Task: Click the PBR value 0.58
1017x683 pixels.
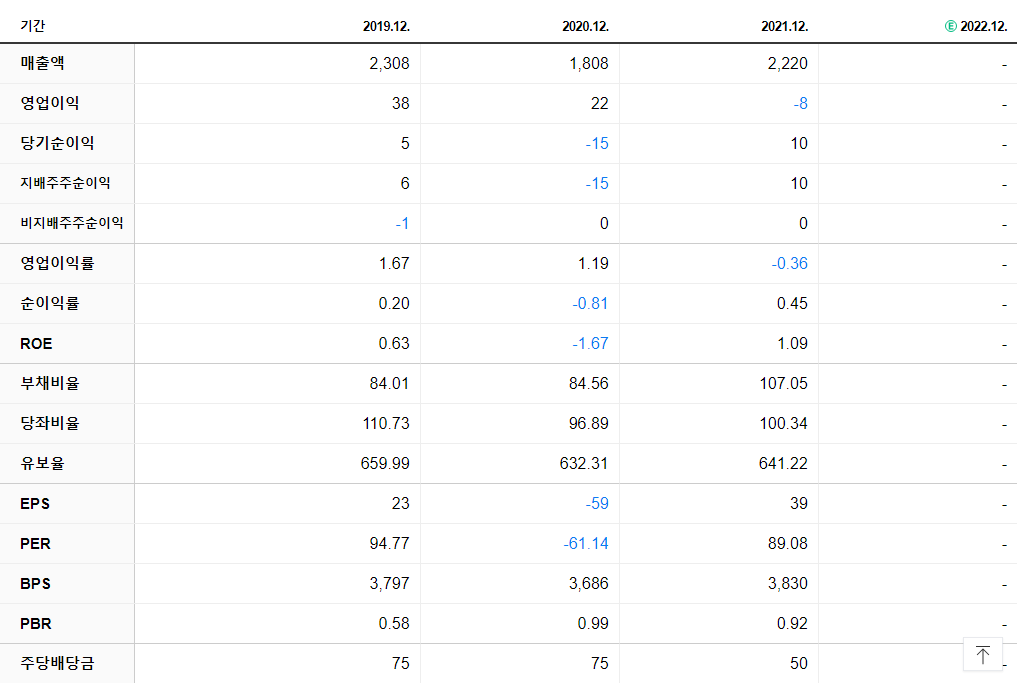Action: pyautogui.click(x=394, y=624)
